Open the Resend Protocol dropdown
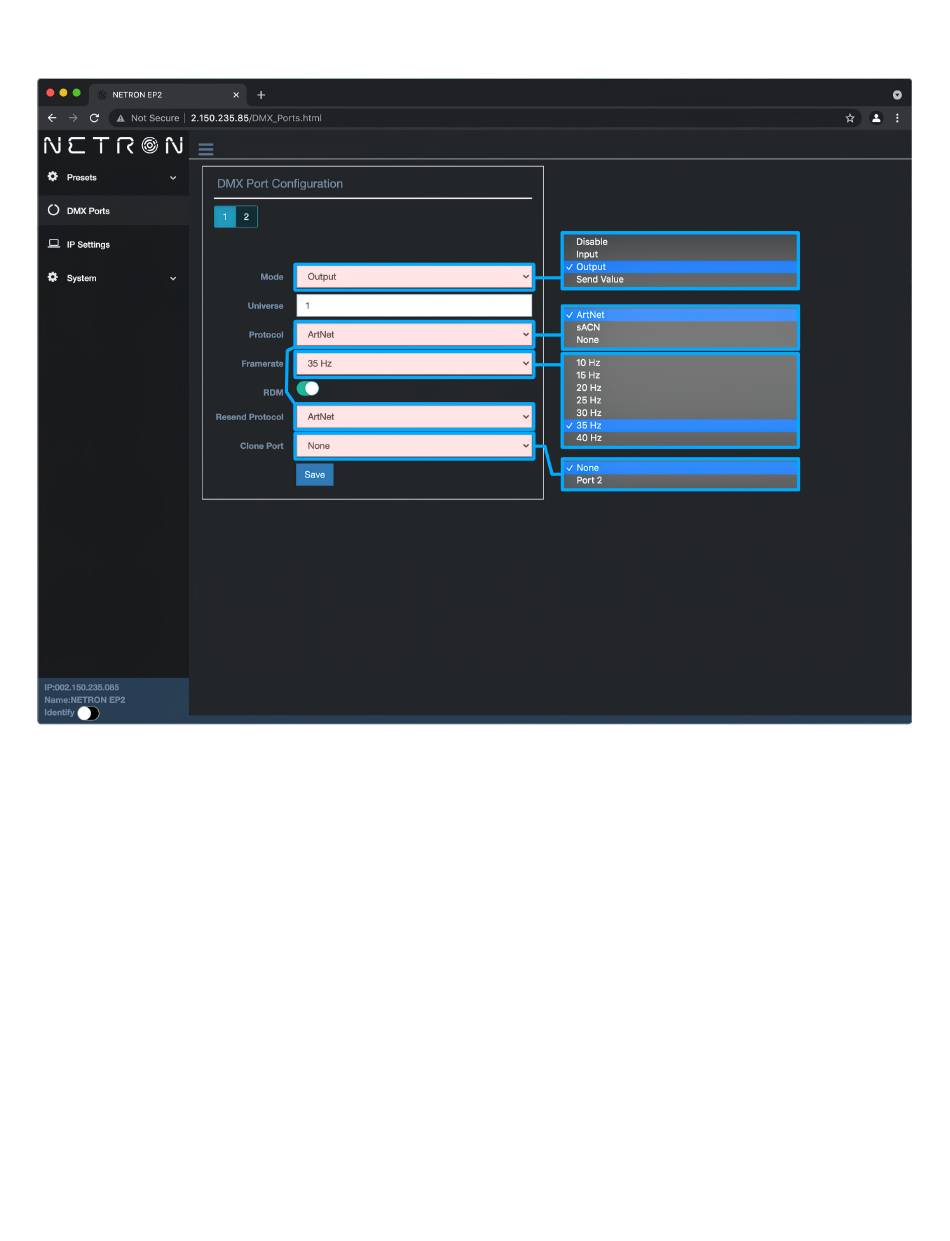 [x=414, y=417]
